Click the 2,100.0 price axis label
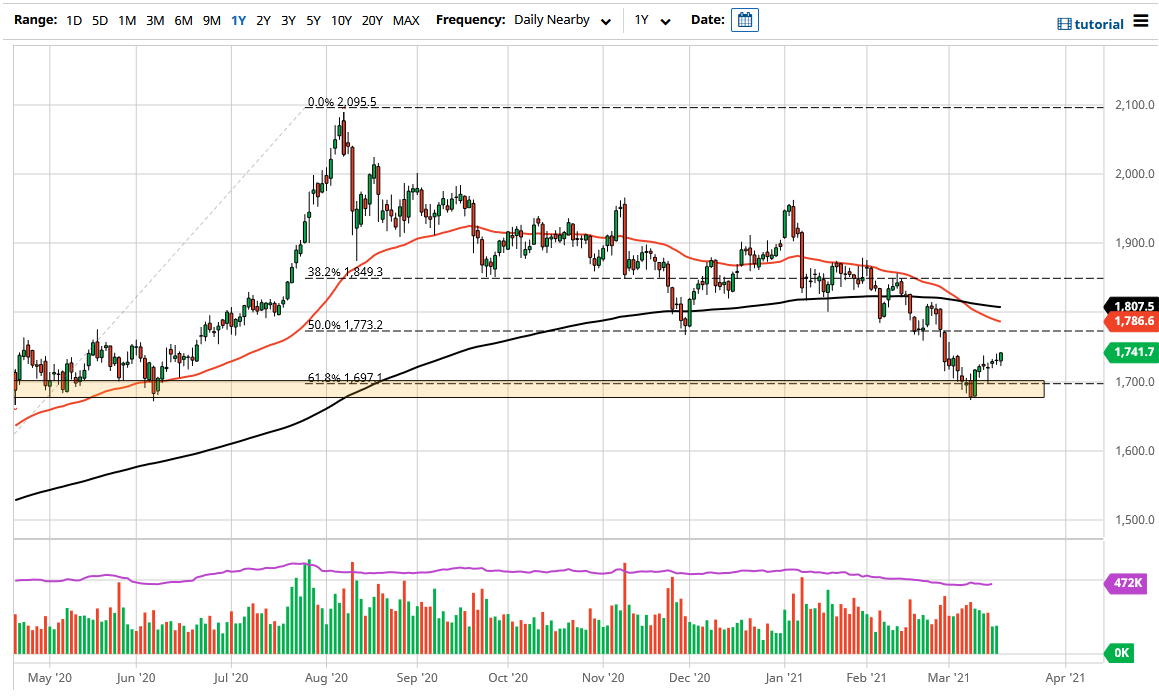The height and width of the screenshot is (697, 1159). 1135,105
